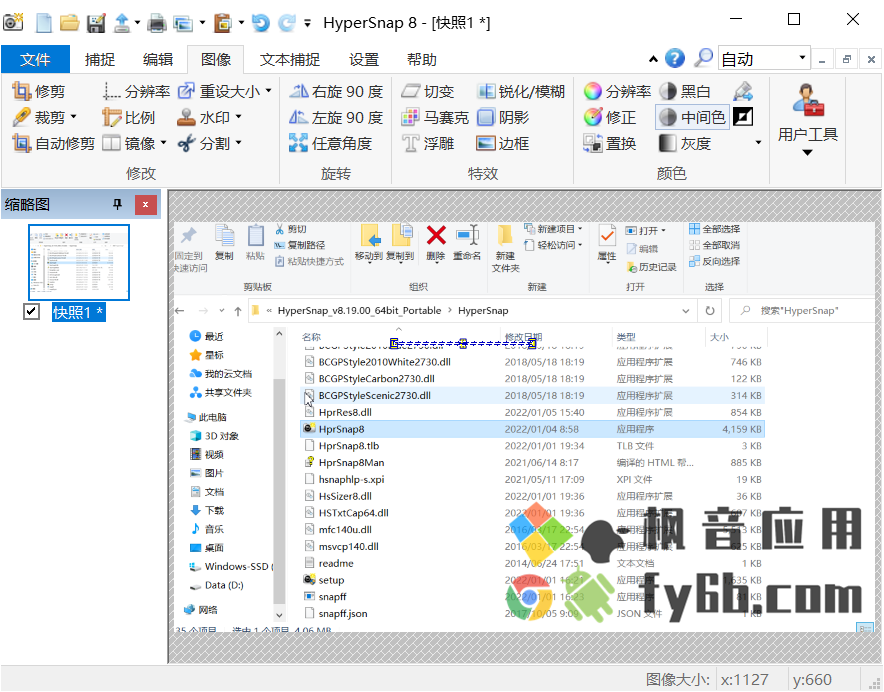Screen dimensions: 884x692
Task: Open the 锐化/模糊 sharpen blur tool
Action: [521, 91]
